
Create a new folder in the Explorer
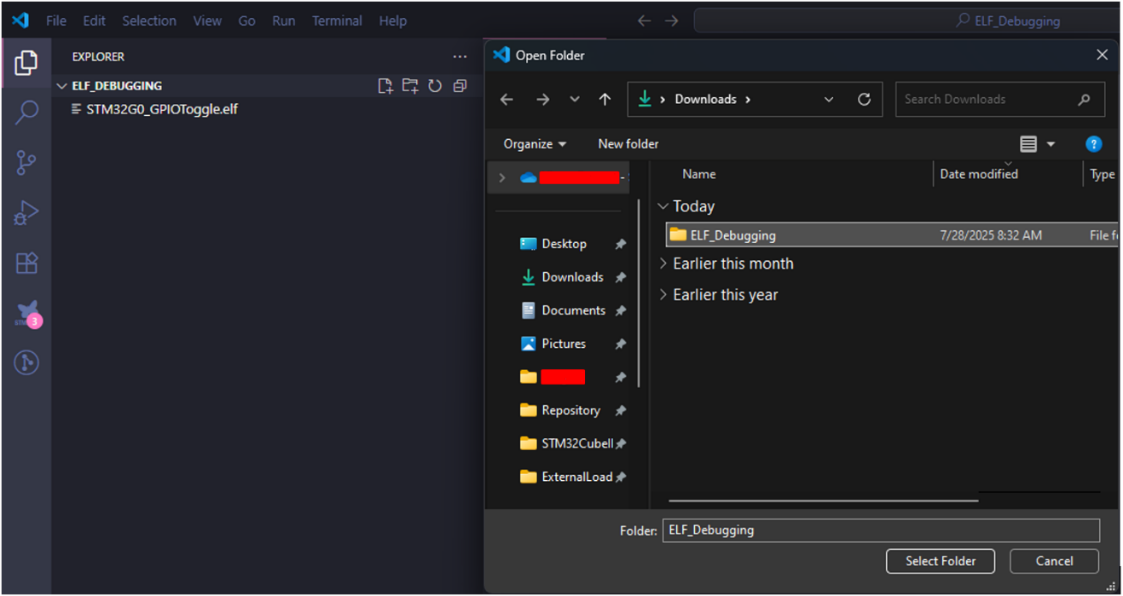tap(410, 86)
